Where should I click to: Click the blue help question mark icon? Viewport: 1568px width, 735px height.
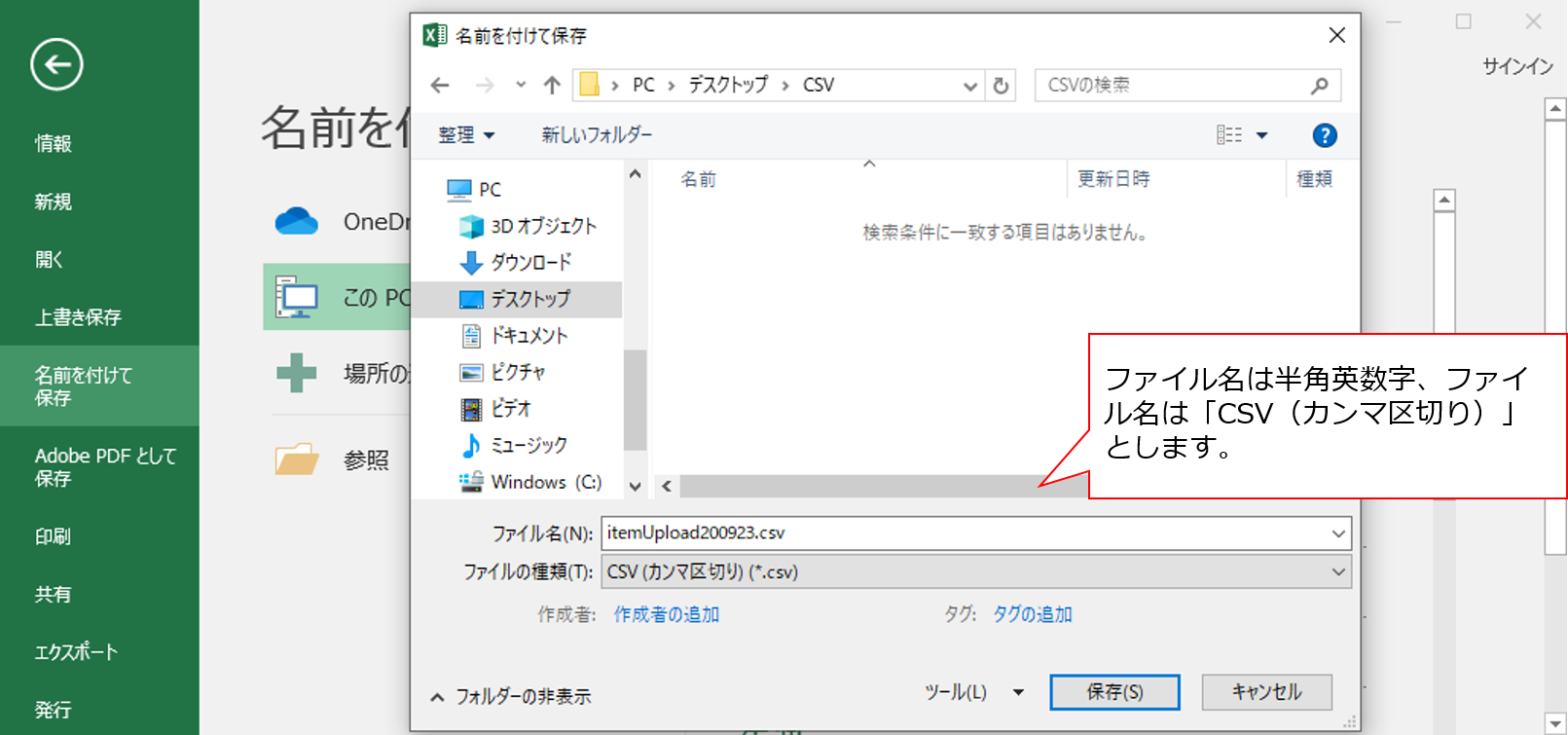coord(1324,135)
